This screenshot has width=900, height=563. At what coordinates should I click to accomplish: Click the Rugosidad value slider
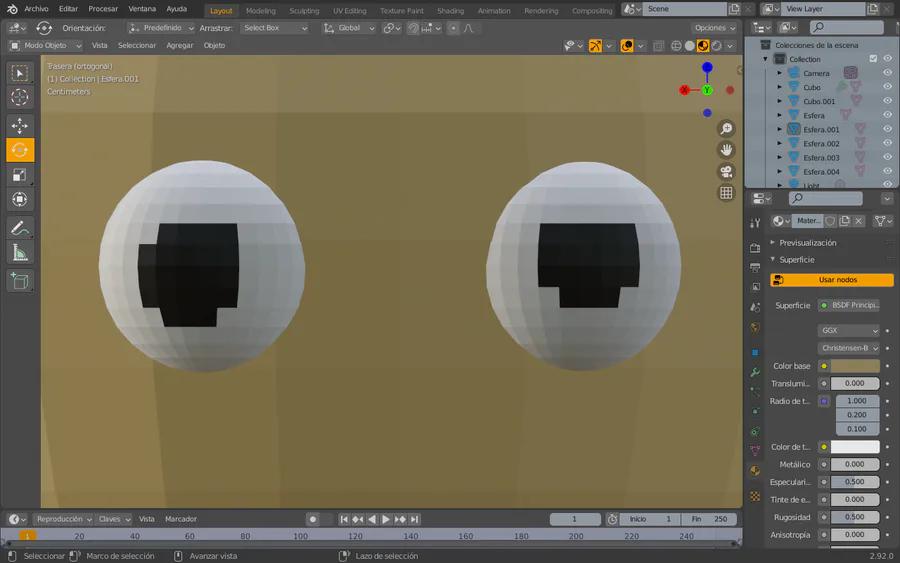(855, 517)
